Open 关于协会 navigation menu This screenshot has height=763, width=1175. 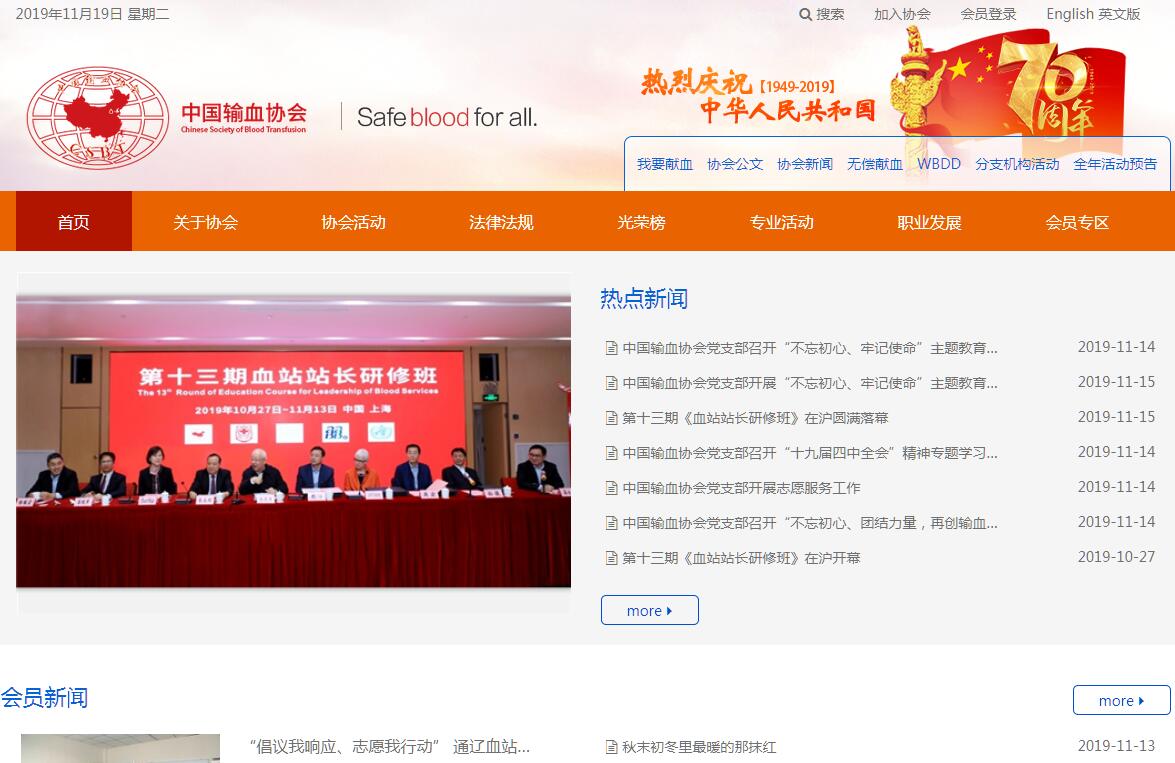(205, 222)
